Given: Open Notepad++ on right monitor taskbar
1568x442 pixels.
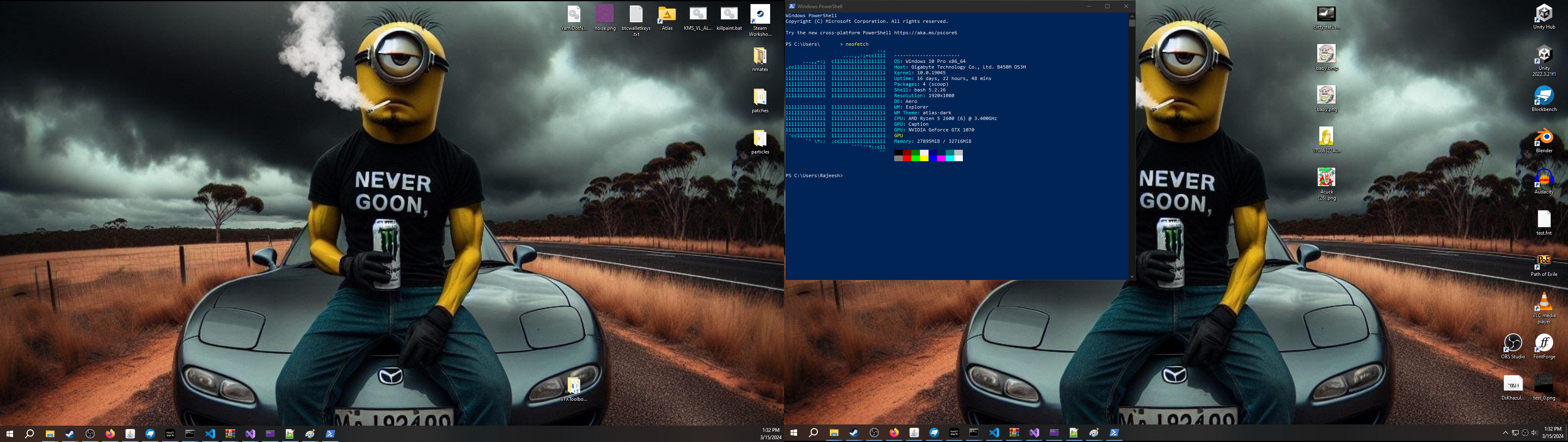Looking at the screenshot, I should click(x=1074, y=433).
